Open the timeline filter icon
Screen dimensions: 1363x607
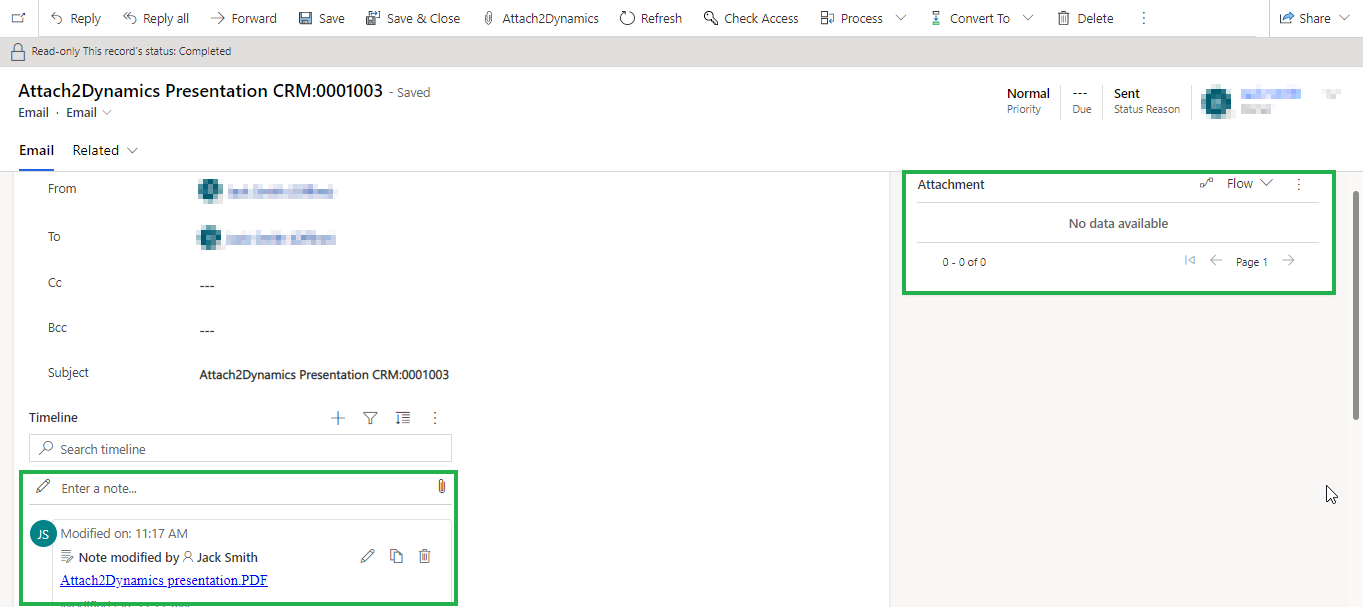pyautogui.click(x=370, y=417)
